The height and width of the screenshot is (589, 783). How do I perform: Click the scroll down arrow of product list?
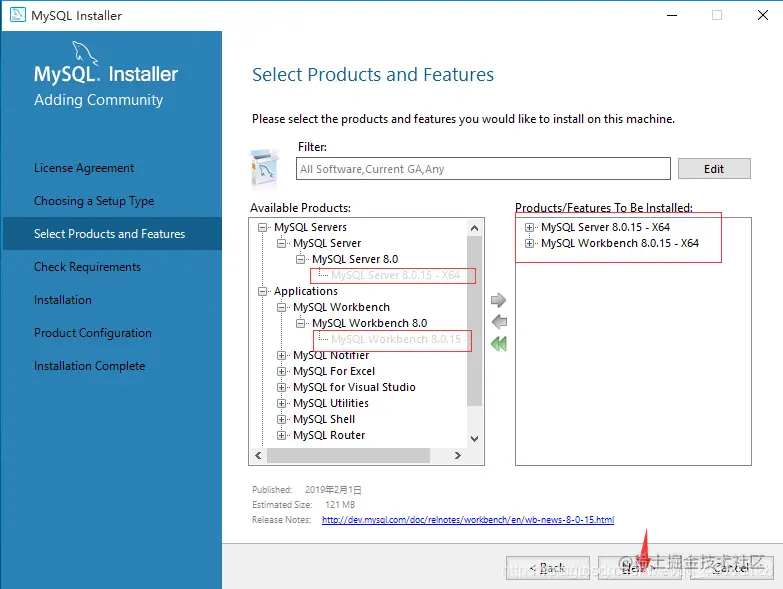(x=474, y=439)
